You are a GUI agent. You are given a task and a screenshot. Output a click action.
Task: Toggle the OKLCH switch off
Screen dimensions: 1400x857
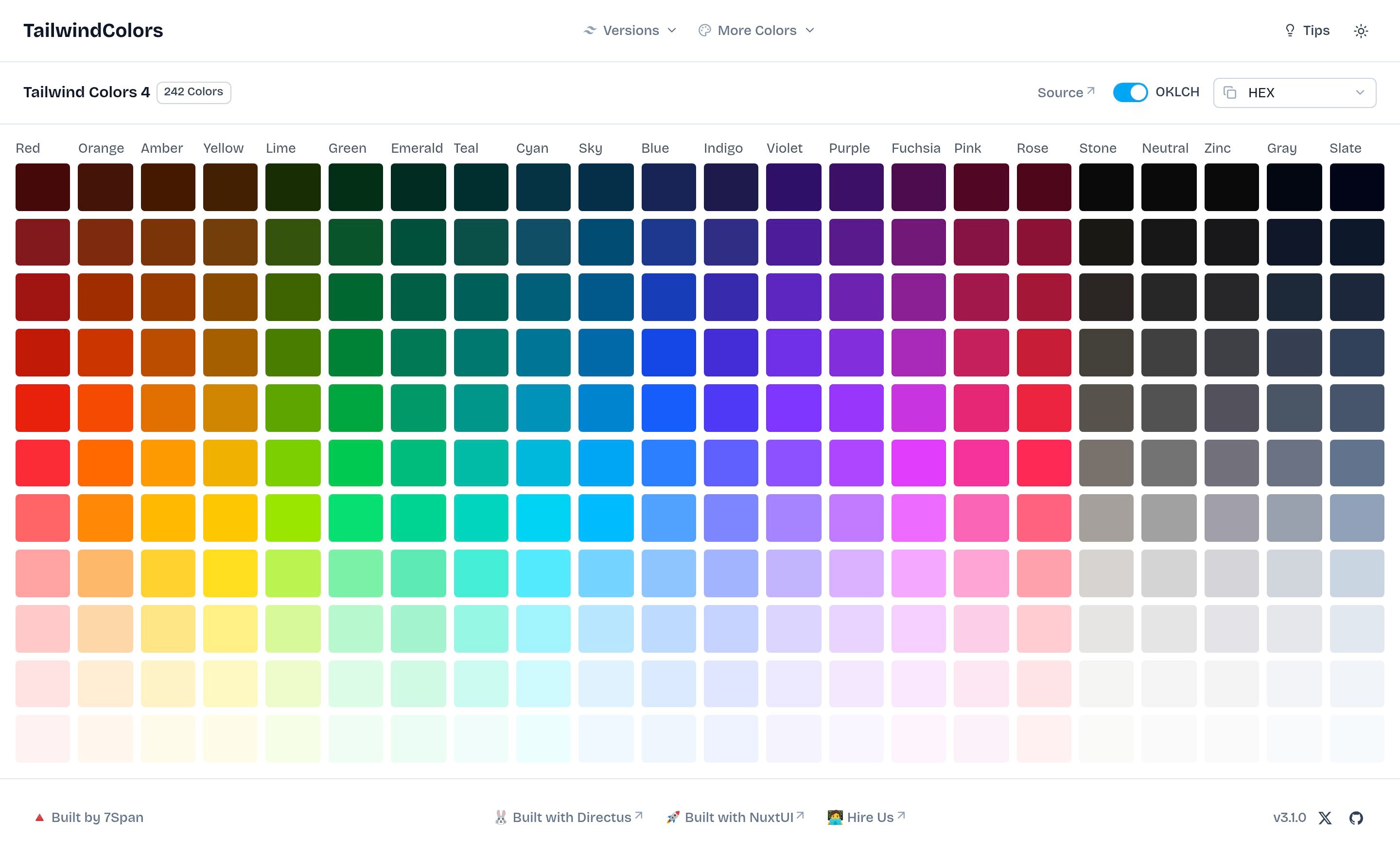[1130, 92]
